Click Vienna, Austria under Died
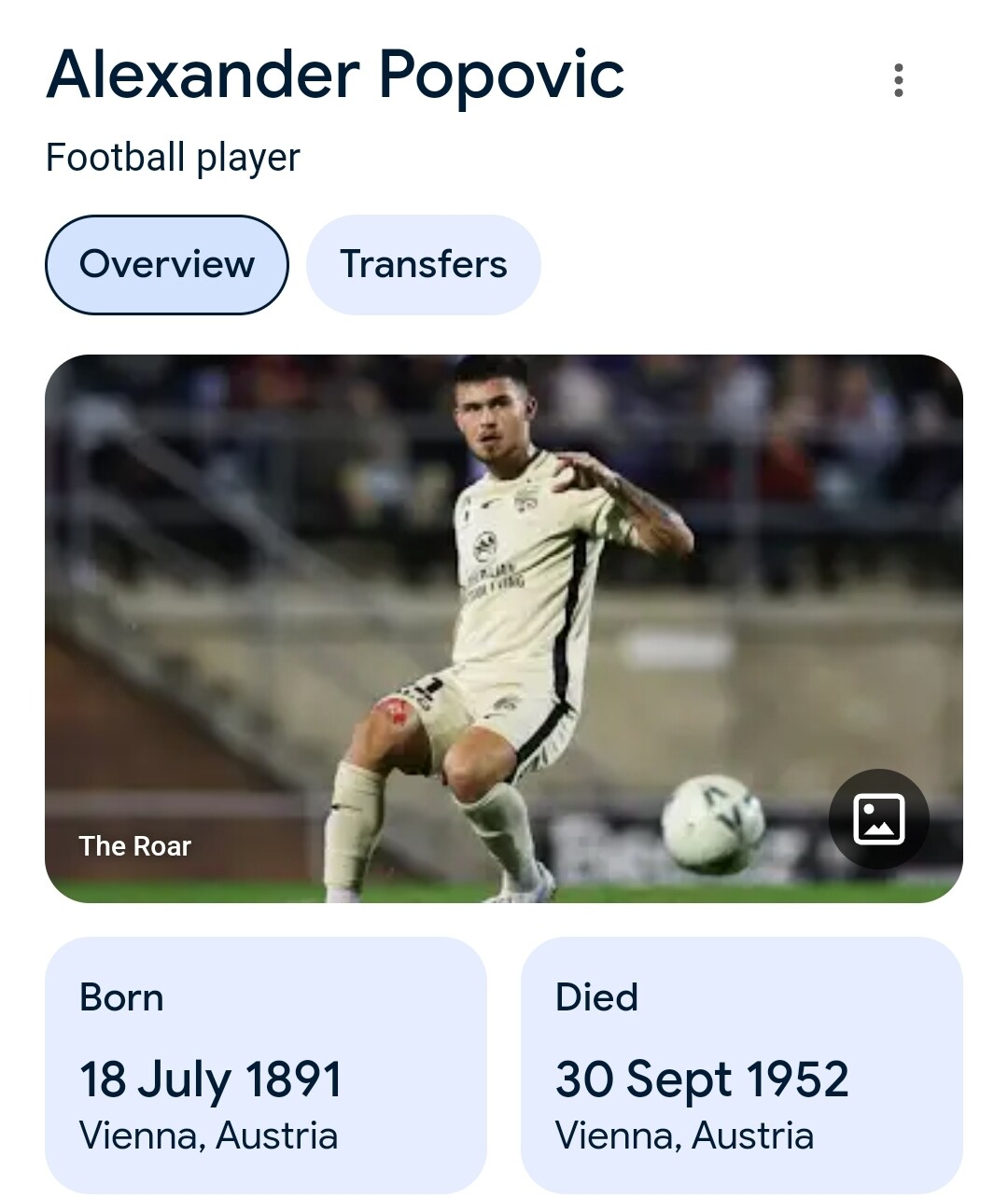The width and height of the screenshot is (1008, 1198). (684, 1136)
